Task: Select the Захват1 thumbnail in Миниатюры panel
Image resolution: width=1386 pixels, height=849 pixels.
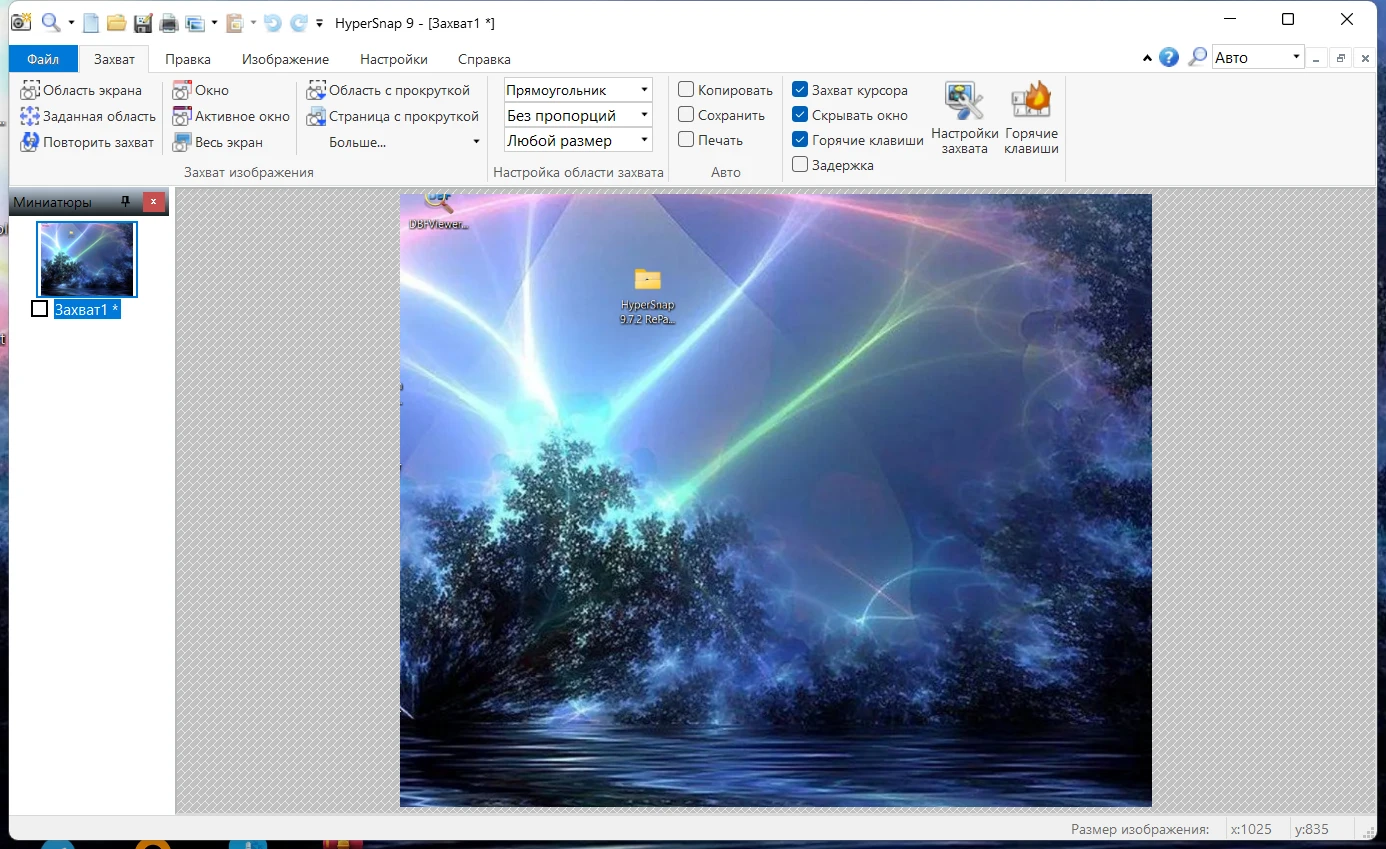Action: pyautogui.click(x=87, y=260)
